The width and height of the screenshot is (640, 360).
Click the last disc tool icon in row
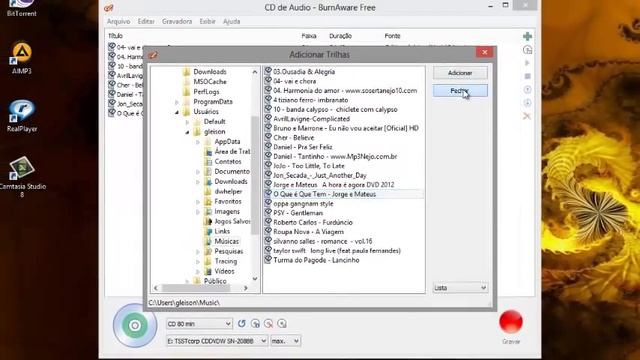pyautogui.click(x=282, y=324)
